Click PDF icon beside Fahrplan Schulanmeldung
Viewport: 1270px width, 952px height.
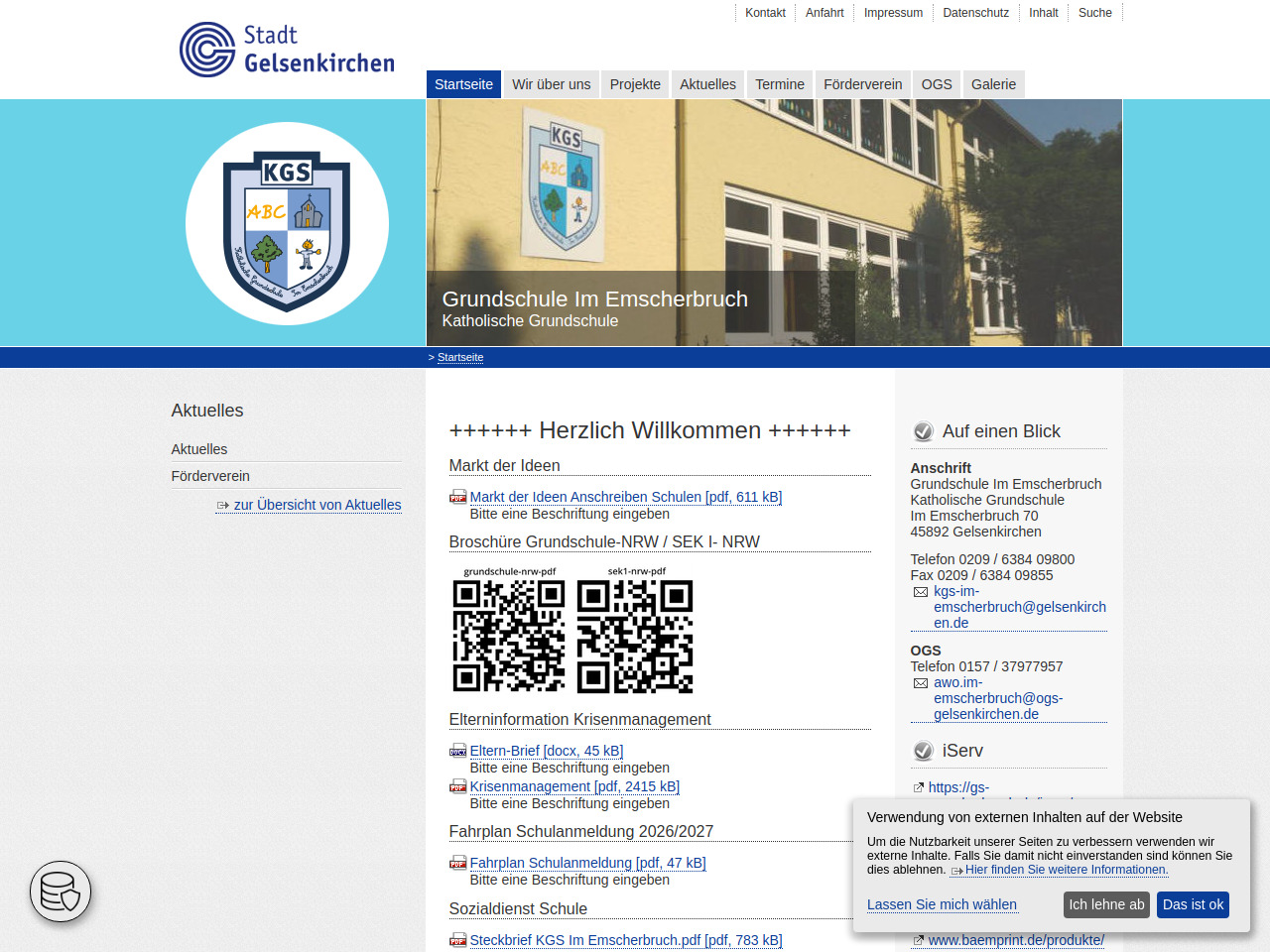pos(457,863)
